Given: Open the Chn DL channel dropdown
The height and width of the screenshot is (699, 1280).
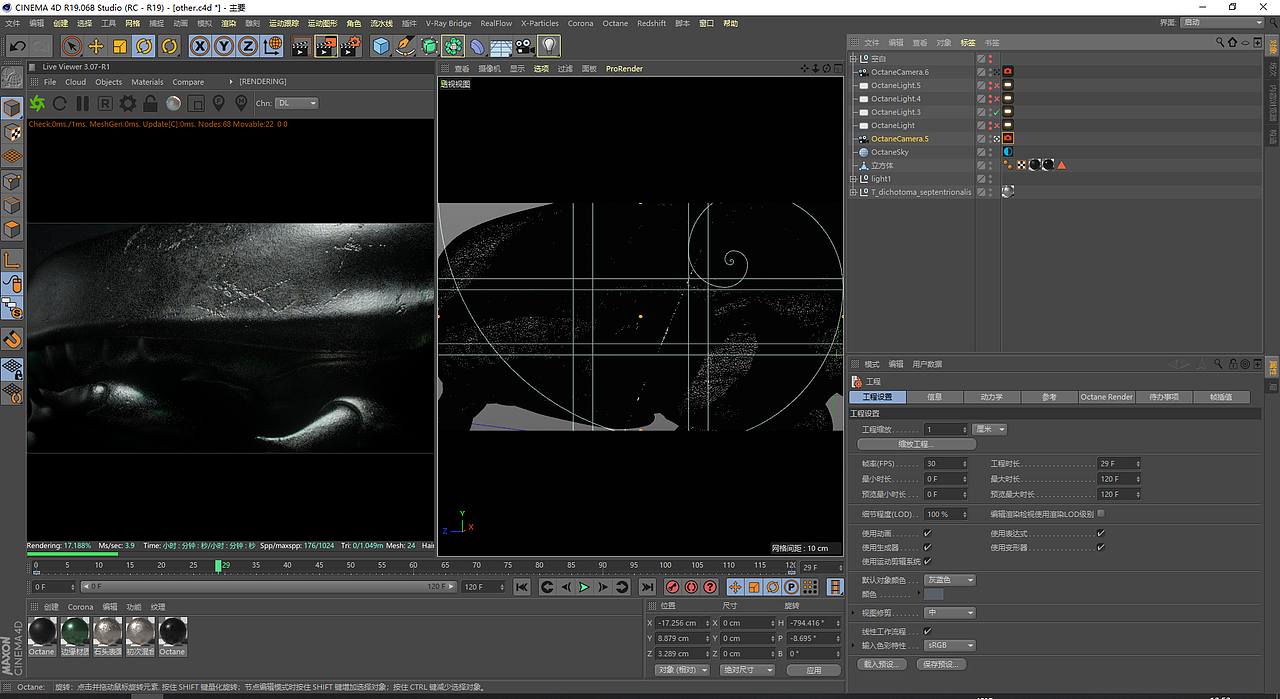Looking at the screenshot, I should pyautogui.click(x=297, y=103).
